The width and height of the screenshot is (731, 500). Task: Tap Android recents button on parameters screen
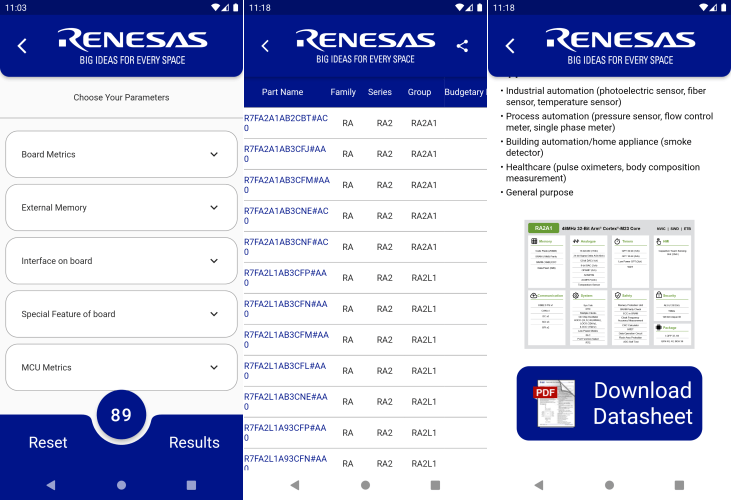(x=191, y=485)
